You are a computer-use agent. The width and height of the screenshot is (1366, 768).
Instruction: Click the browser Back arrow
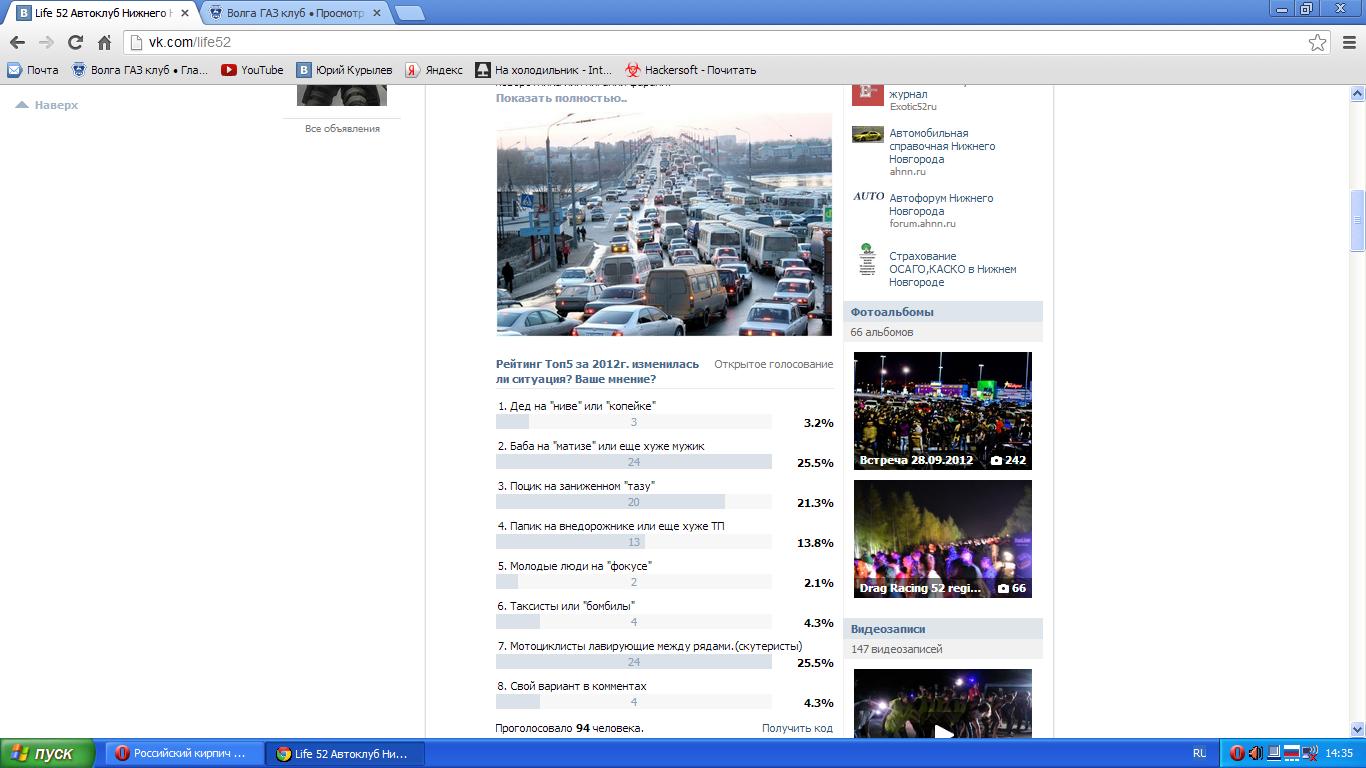coord(17,42)
